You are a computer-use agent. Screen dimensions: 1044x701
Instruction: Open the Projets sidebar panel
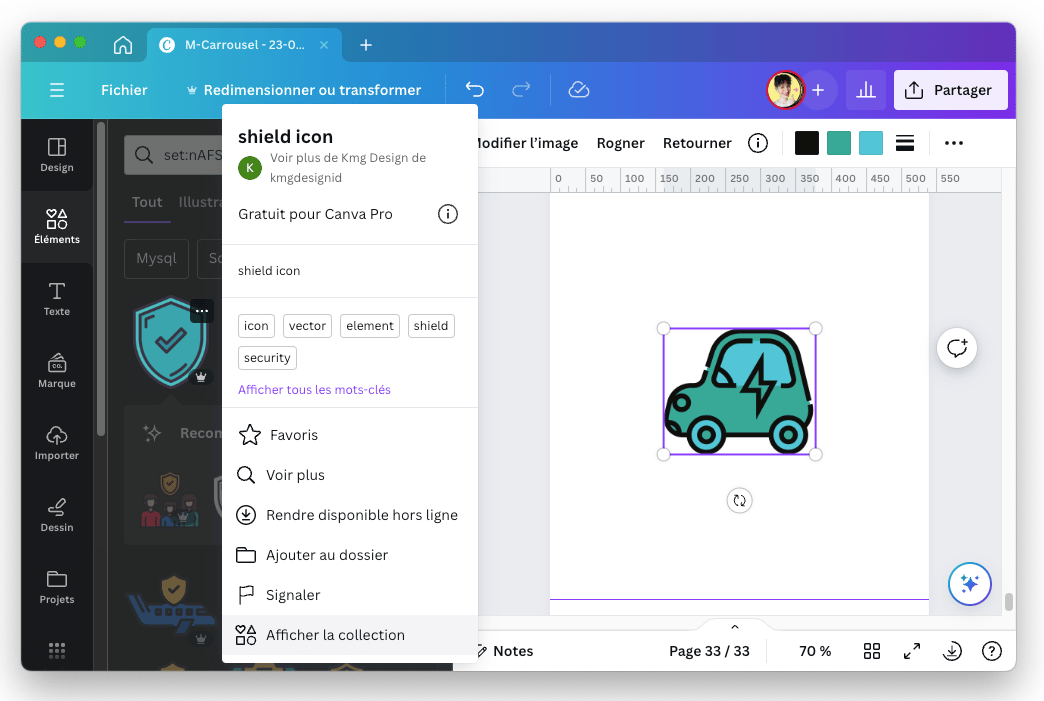[57, 586]
